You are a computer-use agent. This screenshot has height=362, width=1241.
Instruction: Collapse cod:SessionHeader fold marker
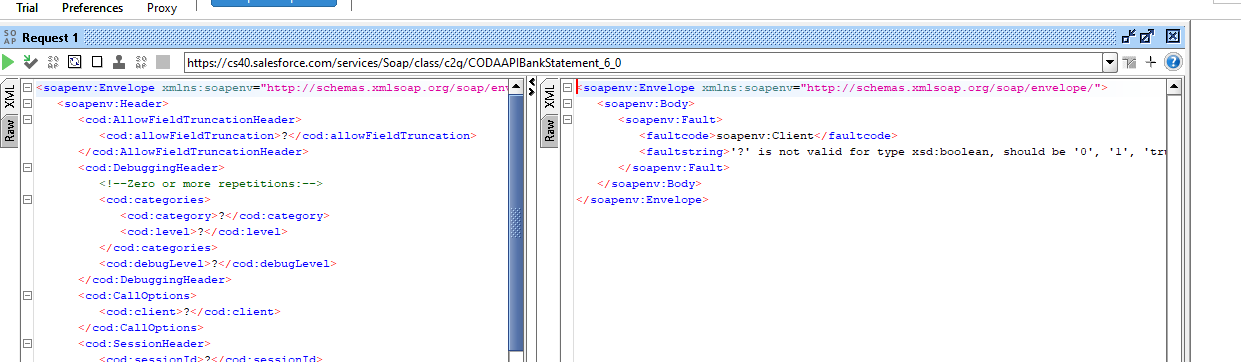[27, 343]
